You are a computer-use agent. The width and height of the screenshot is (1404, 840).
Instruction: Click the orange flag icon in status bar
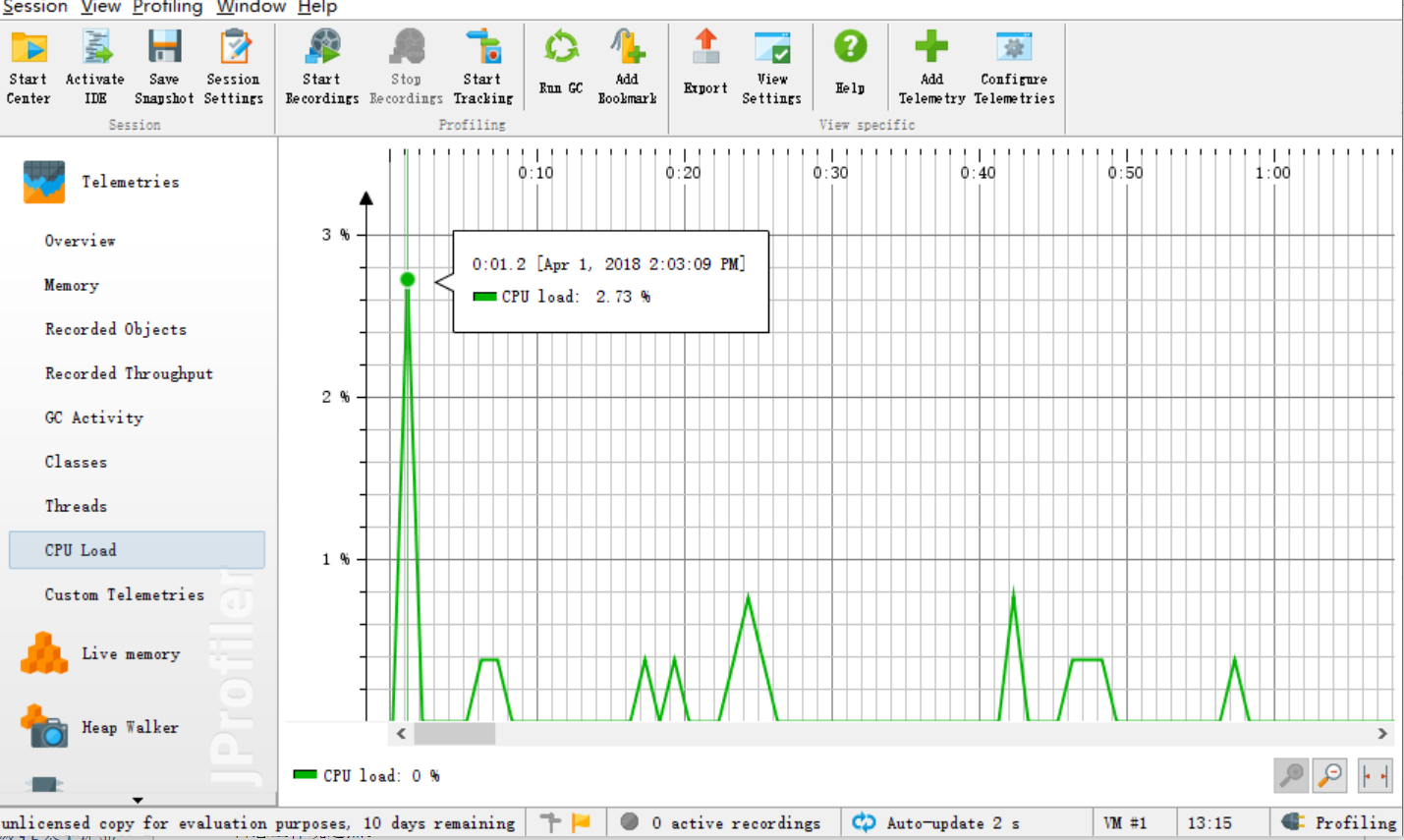[581, 821]
